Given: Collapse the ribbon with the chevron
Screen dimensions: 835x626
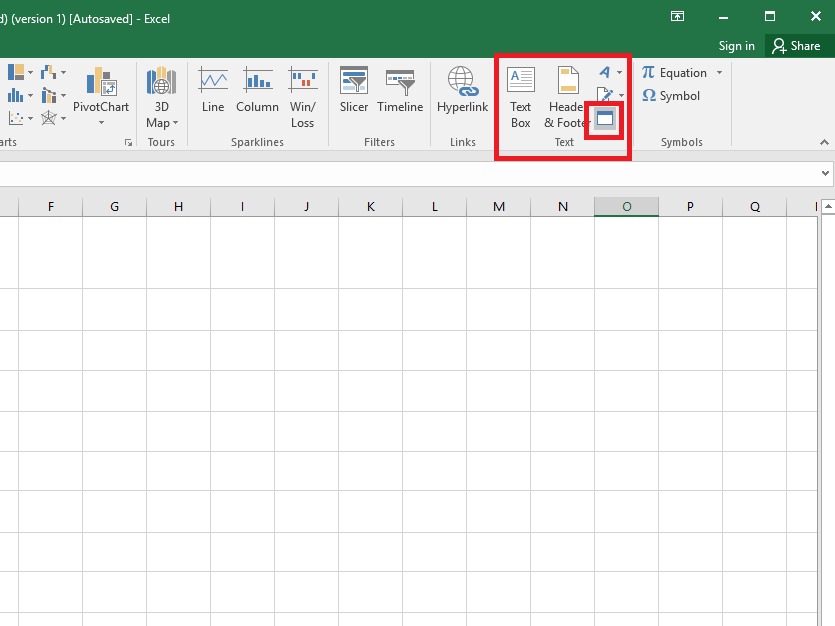Looking at the screenshot, I should click(x=824, y=142).
